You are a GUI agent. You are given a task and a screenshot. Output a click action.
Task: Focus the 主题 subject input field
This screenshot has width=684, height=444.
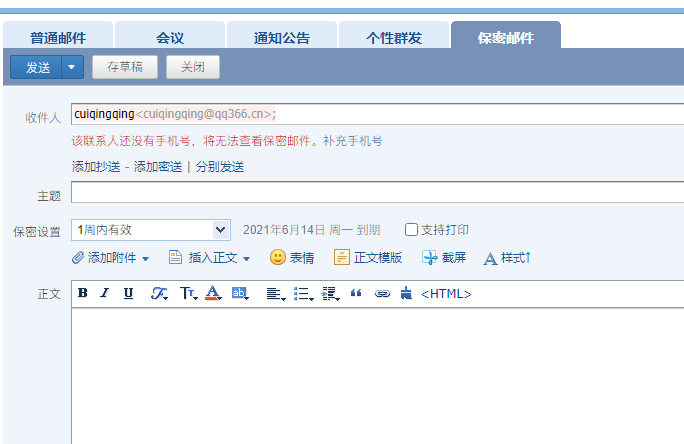[378, 192]
